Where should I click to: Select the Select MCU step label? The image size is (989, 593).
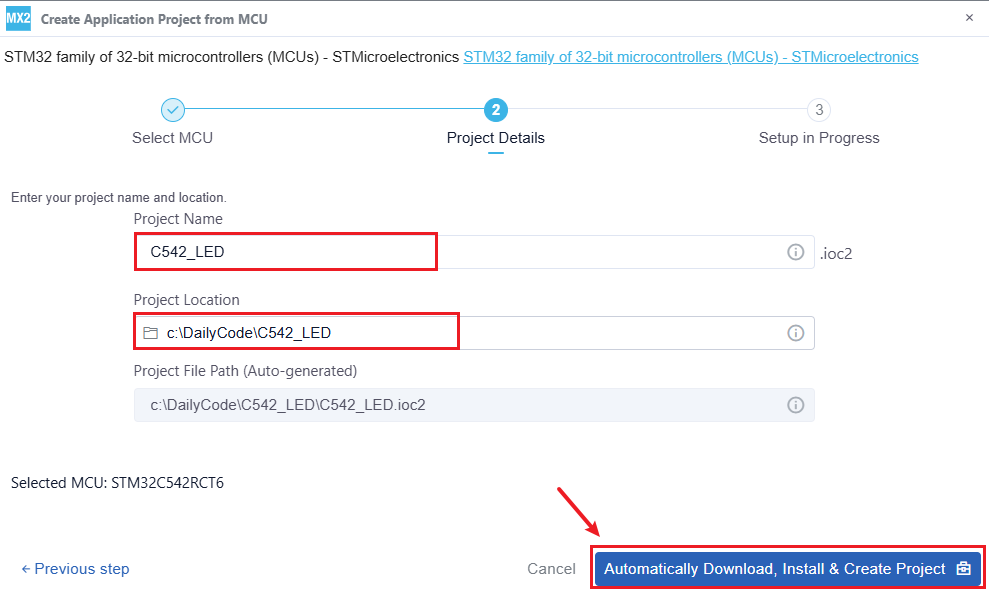click(172, 138)
